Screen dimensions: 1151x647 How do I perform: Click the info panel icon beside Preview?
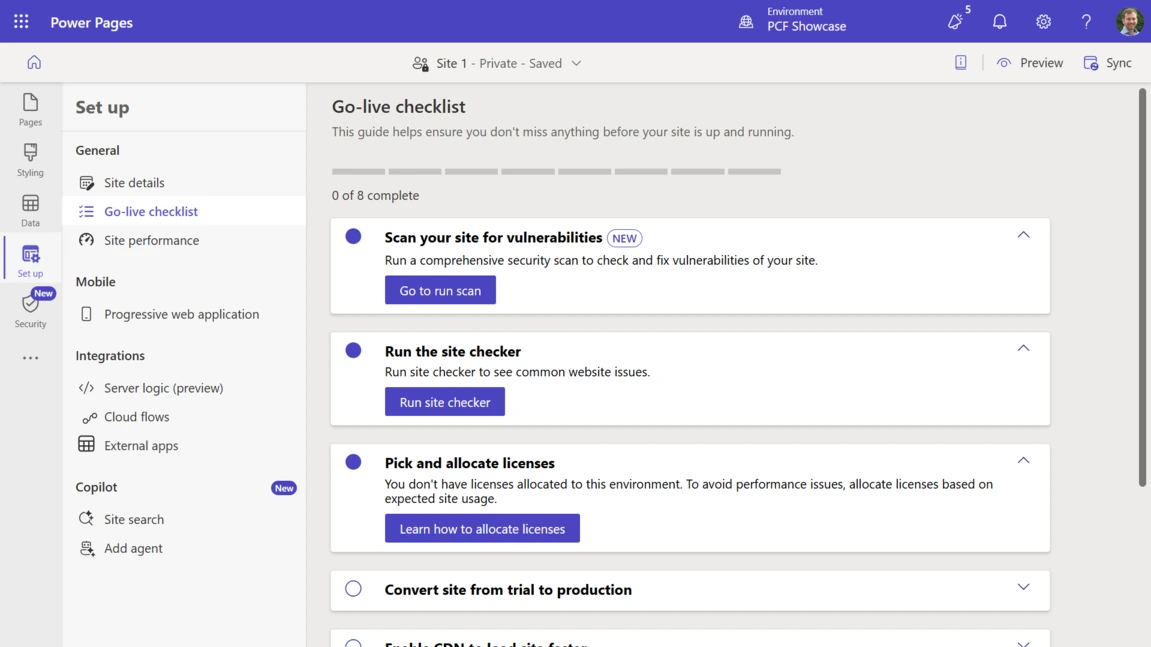[961, 62]
